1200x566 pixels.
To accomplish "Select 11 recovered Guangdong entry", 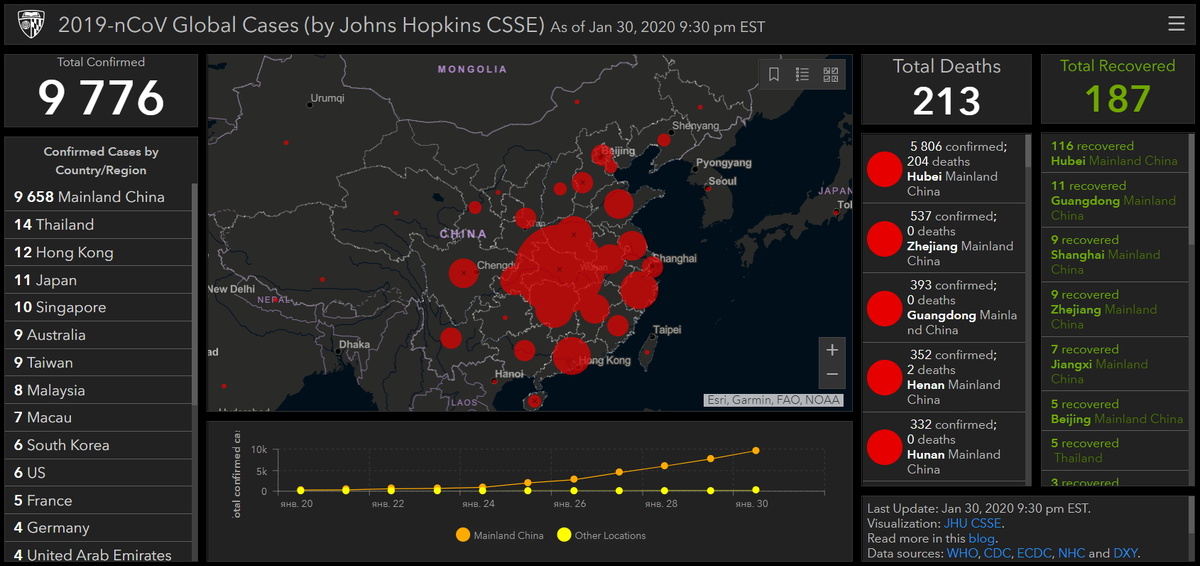I will [x=1114, y=200].
